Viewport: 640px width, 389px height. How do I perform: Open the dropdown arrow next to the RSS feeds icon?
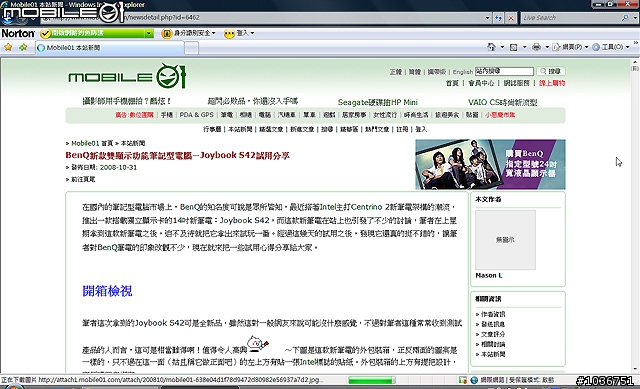click(524, 47)
